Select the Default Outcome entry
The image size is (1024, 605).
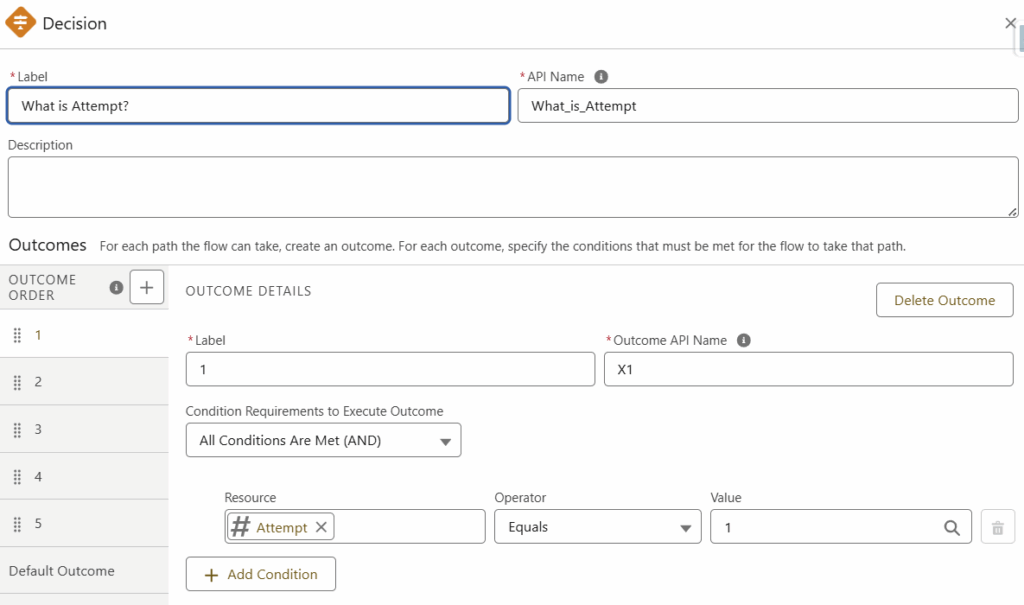click(62, 571)
